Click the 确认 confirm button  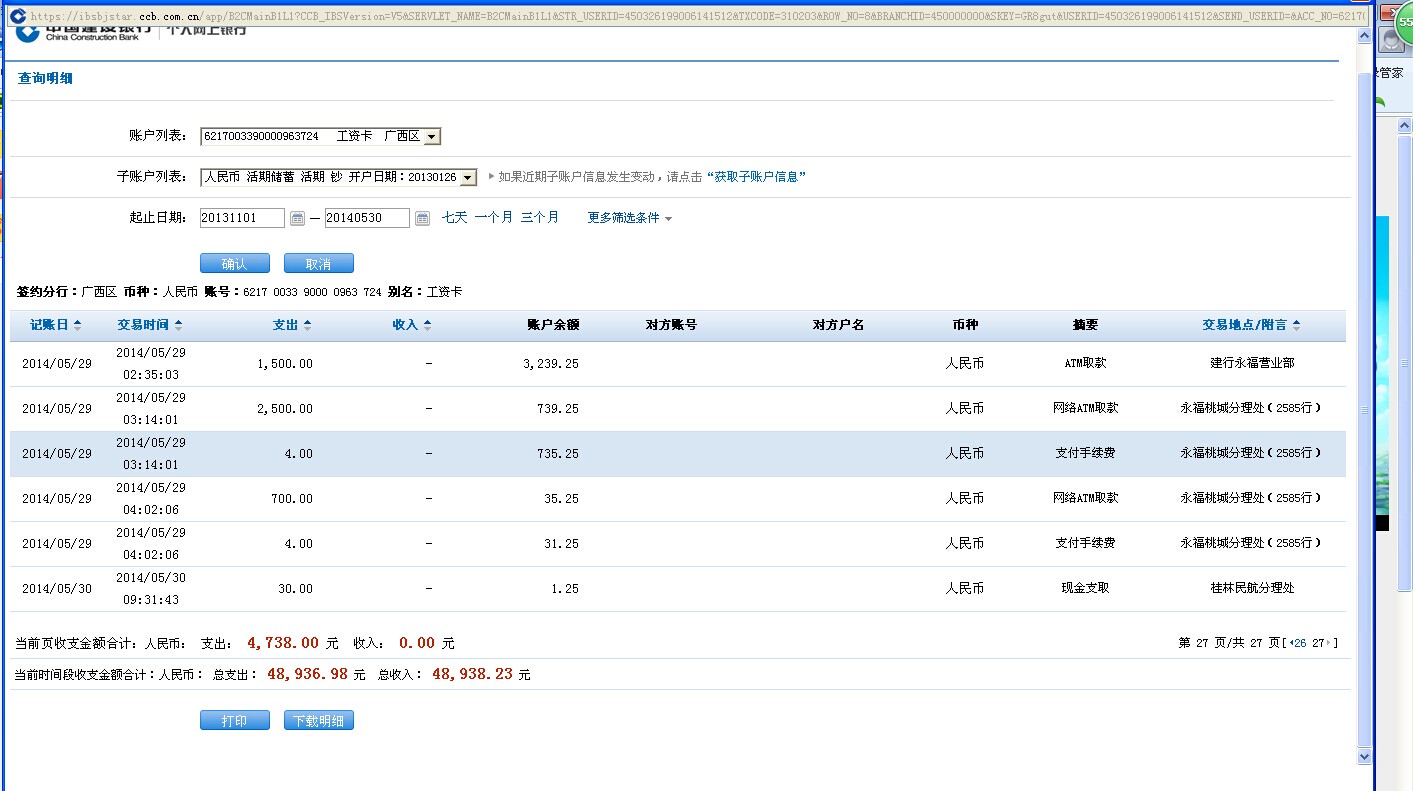234,264
